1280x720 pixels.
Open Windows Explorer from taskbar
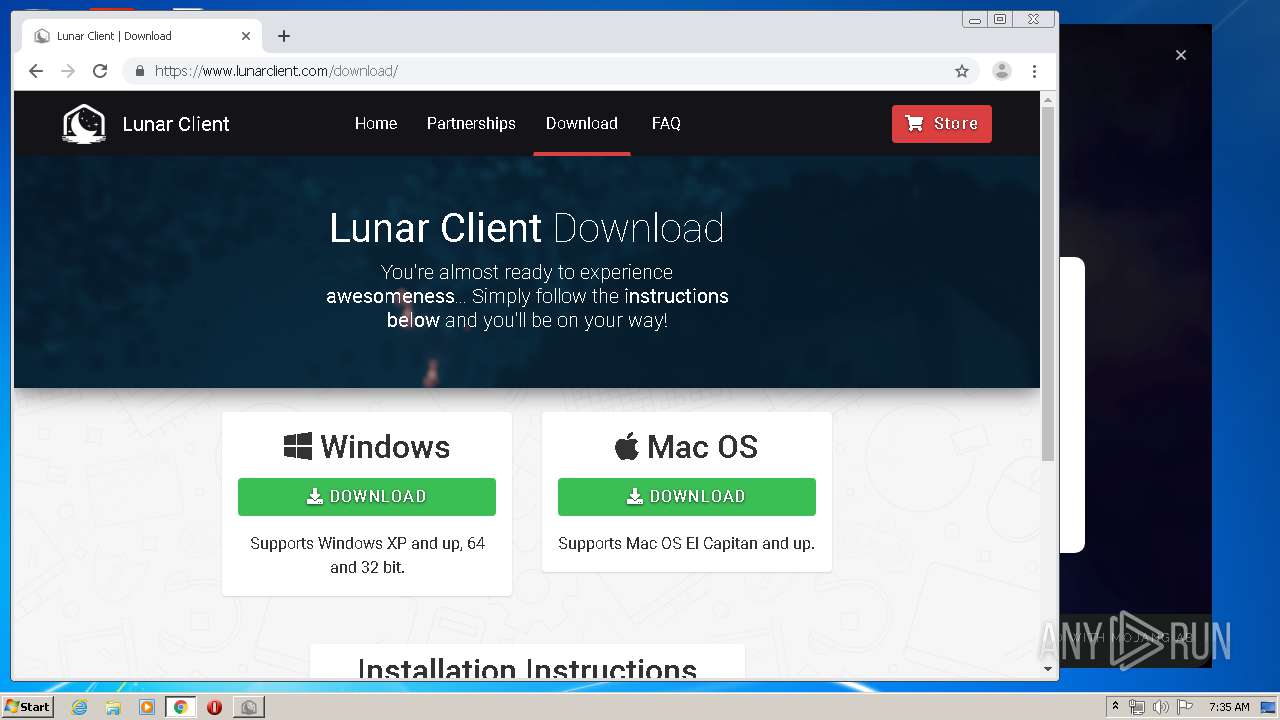click(x=113, y=707)
